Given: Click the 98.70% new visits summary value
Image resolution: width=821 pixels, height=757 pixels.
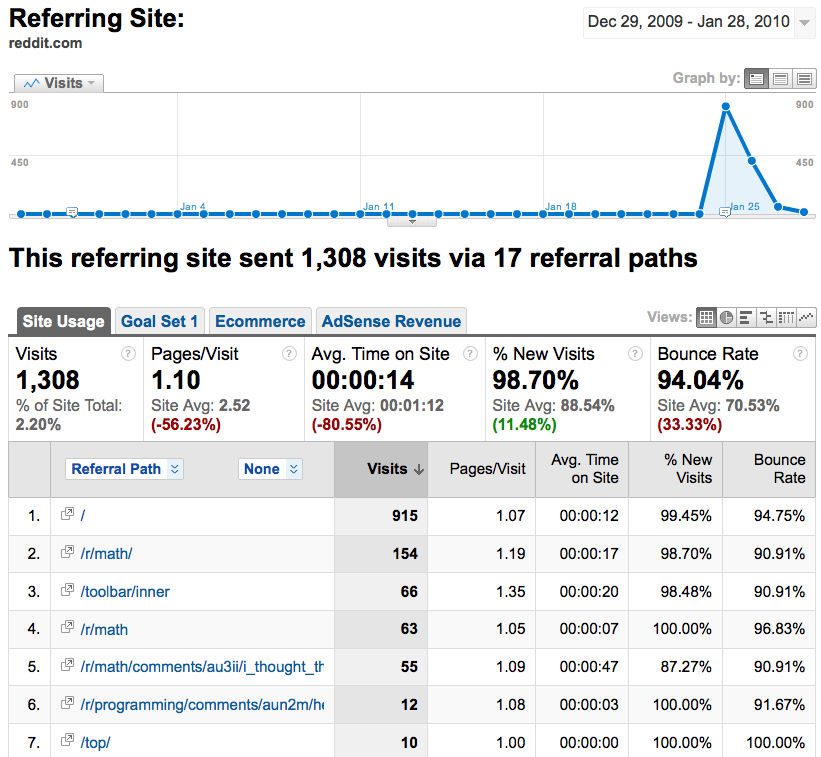Looking at the screenshot, I should (536, 381).
